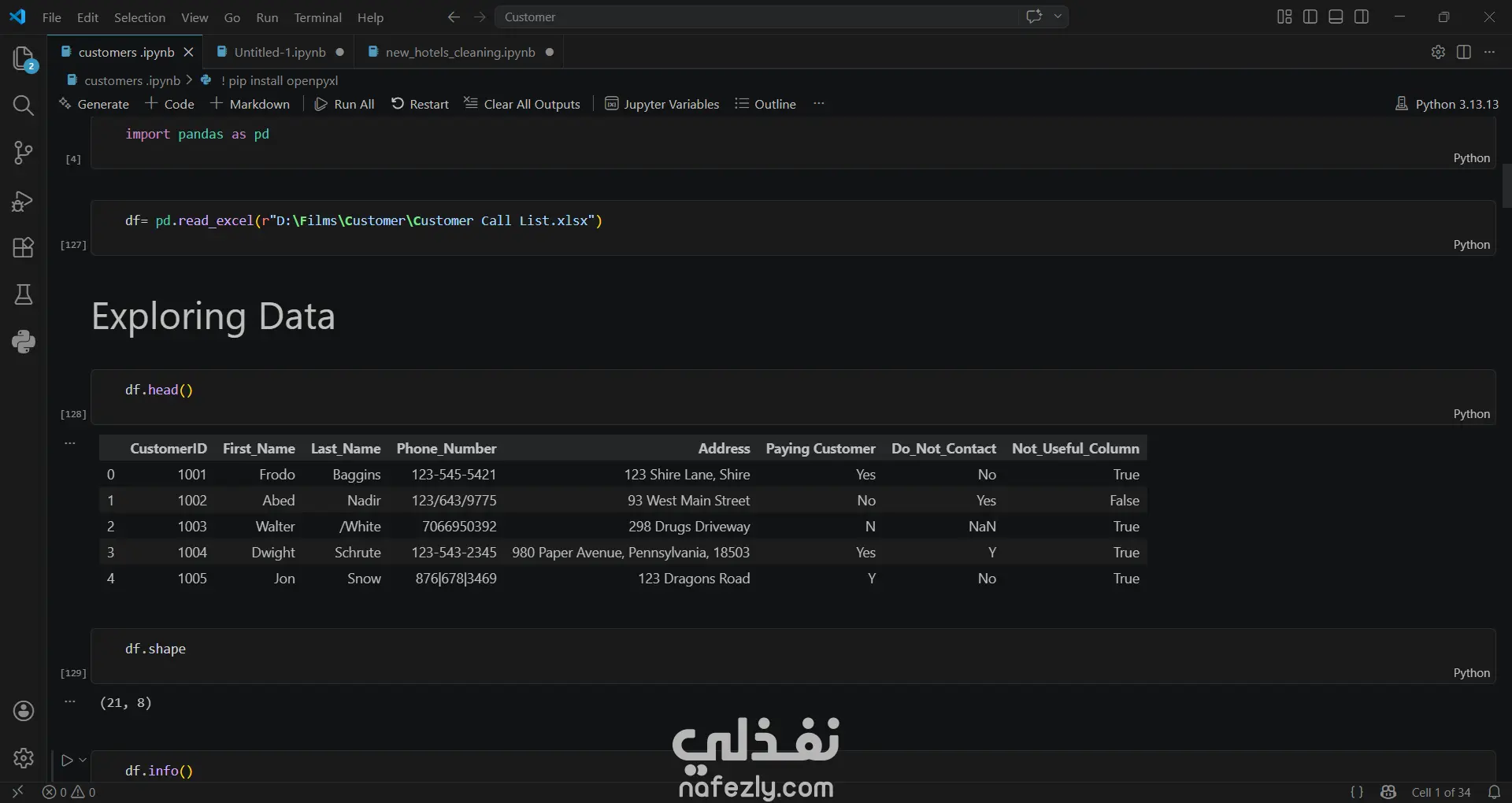Click Generate in notebook toolbar
The height and width of the screenshot is (803, 1512).
click(94, 104)
